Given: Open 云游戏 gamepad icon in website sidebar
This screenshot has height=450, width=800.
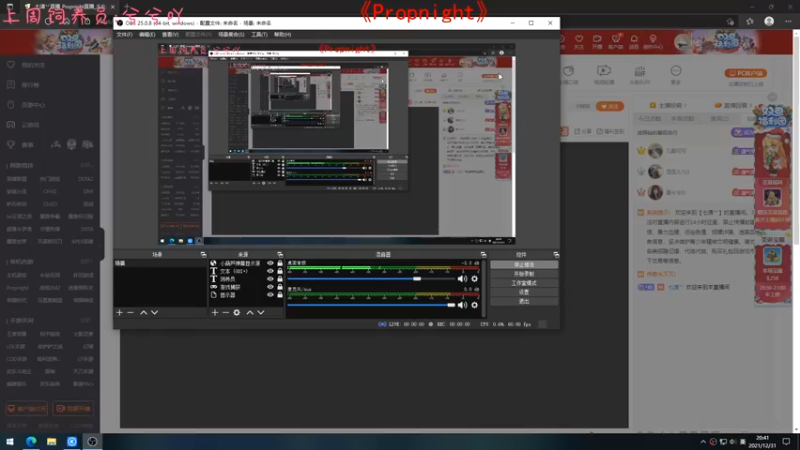Looking at the screenshot, I should pyautogui.click(x=11, y=124).
